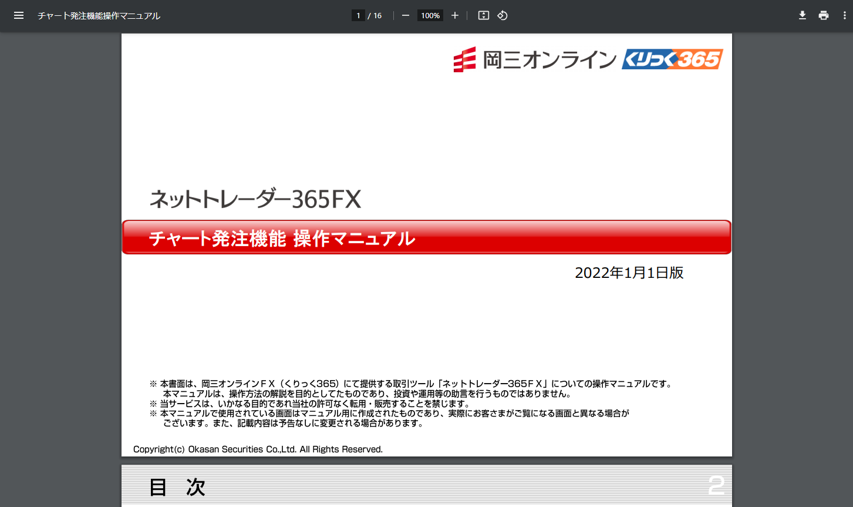
Task: Zoom in with the plus button
Action: click(x=455, y=16)
